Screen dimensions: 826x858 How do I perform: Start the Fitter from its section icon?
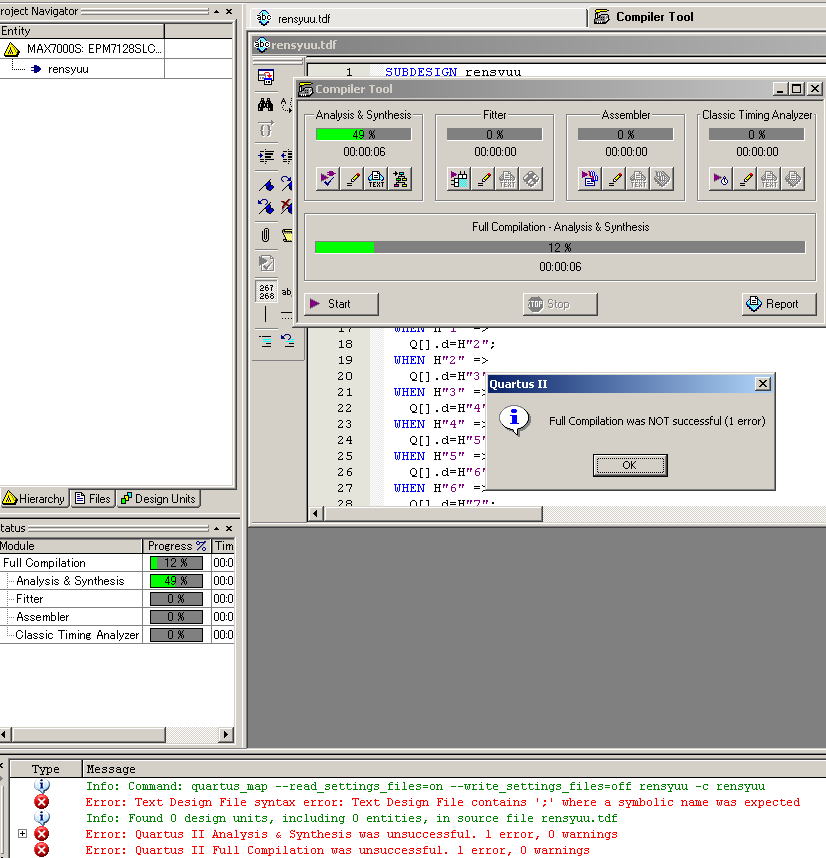[459, 179]
